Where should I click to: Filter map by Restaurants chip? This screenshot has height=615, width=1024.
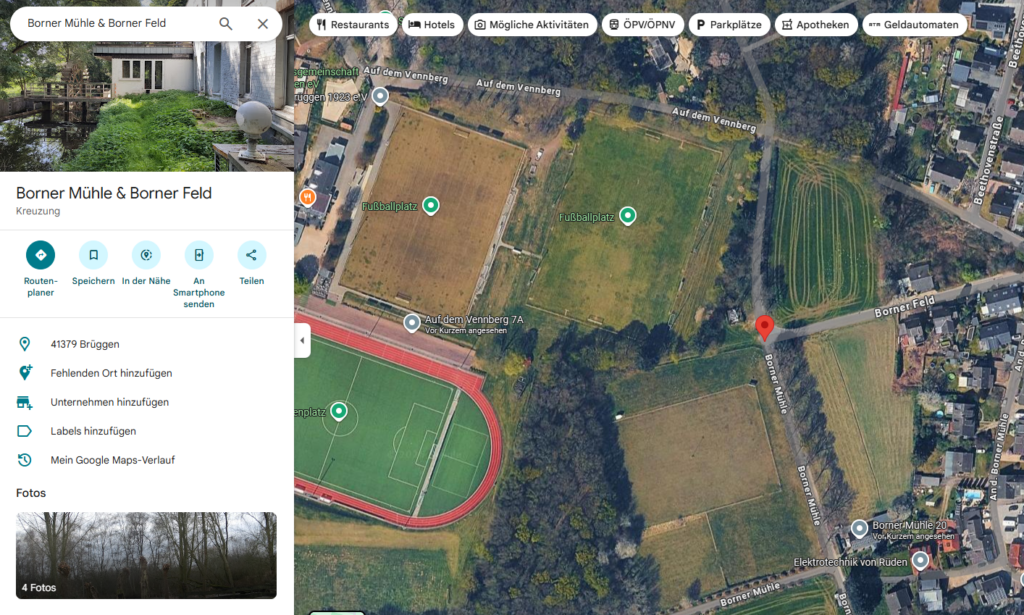click(x=353, y=25)
